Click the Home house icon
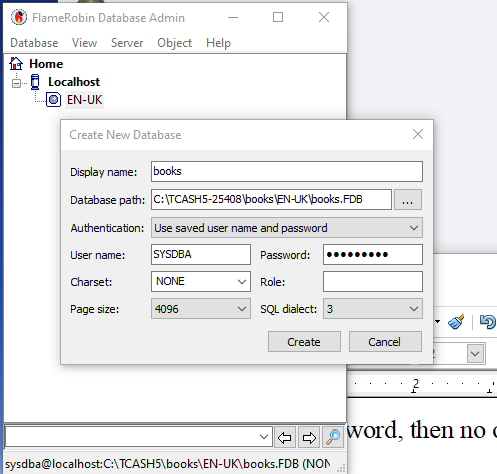The width and height of the screenshot is (497, 474). click(16, 63)
